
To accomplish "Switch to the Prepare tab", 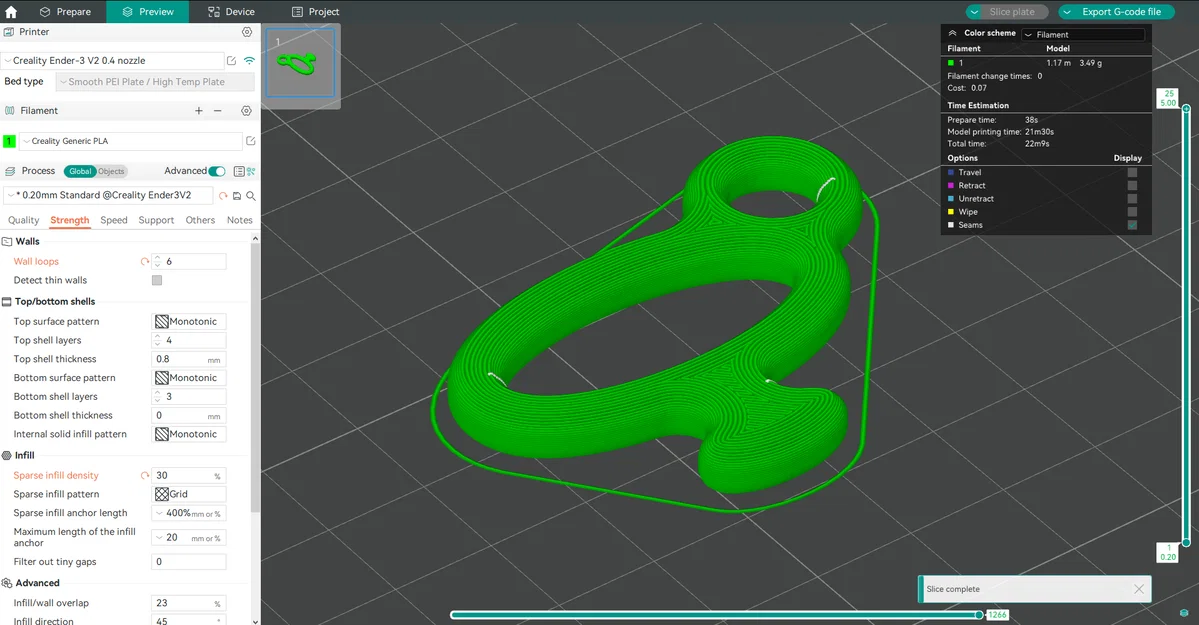I will tap(65, 11).
